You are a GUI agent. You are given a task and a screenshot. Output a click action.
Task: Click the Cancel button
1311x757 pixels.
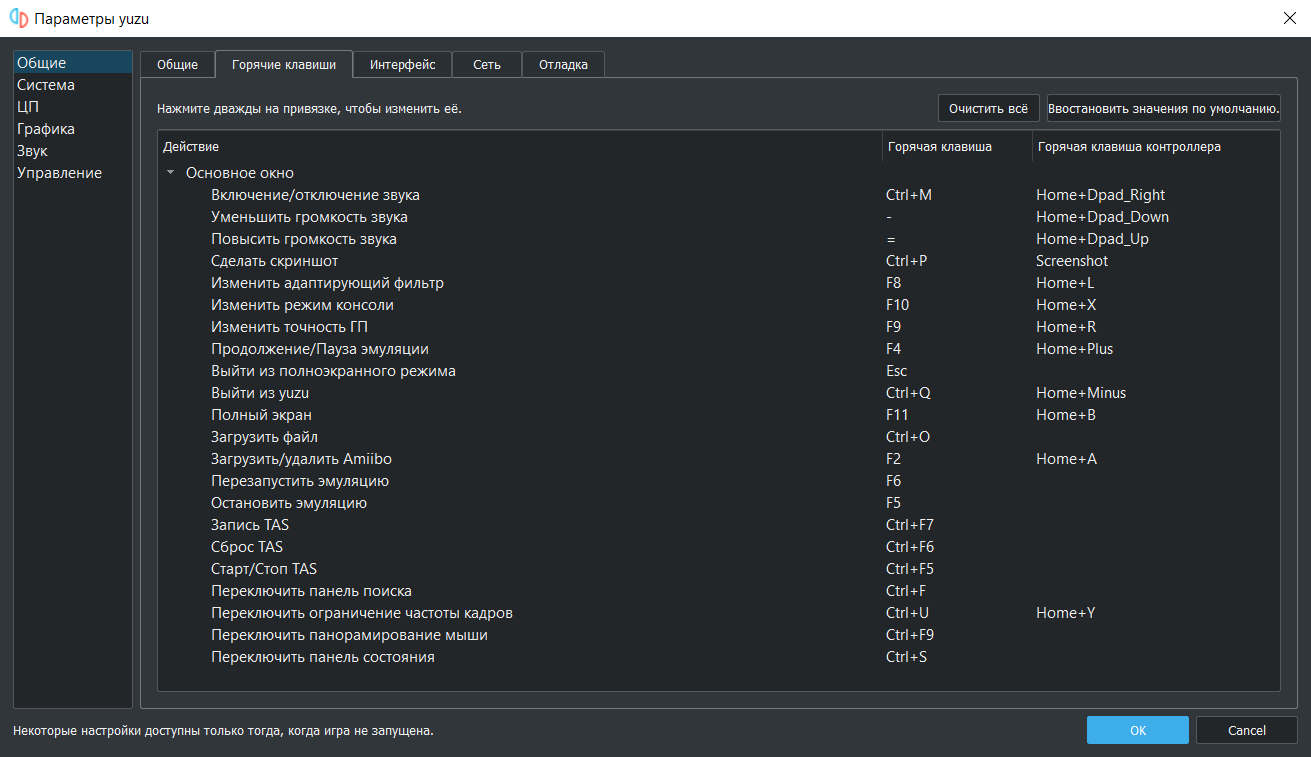[x=1247, y=730]
